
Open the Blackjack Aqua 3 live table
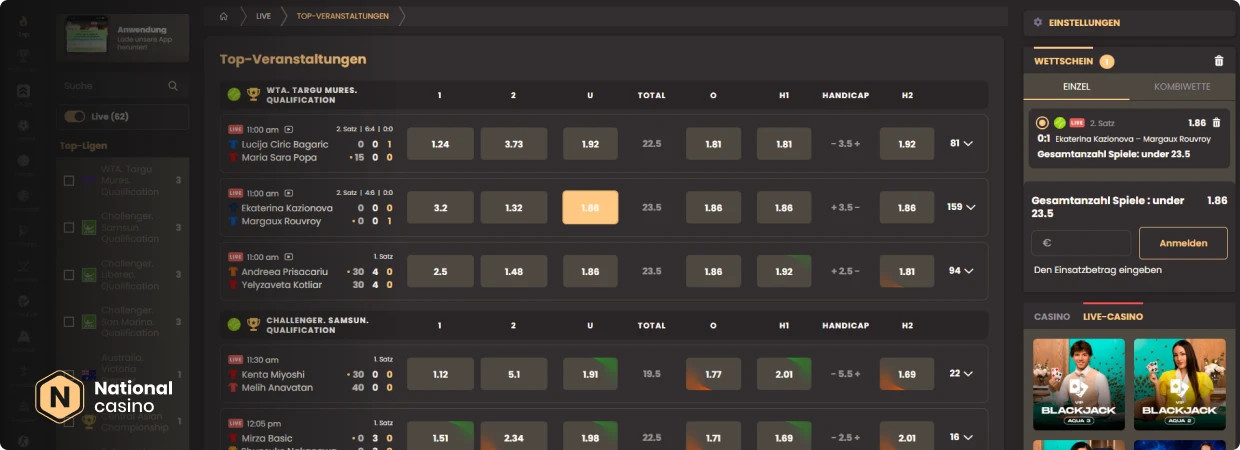(1078, 384)
